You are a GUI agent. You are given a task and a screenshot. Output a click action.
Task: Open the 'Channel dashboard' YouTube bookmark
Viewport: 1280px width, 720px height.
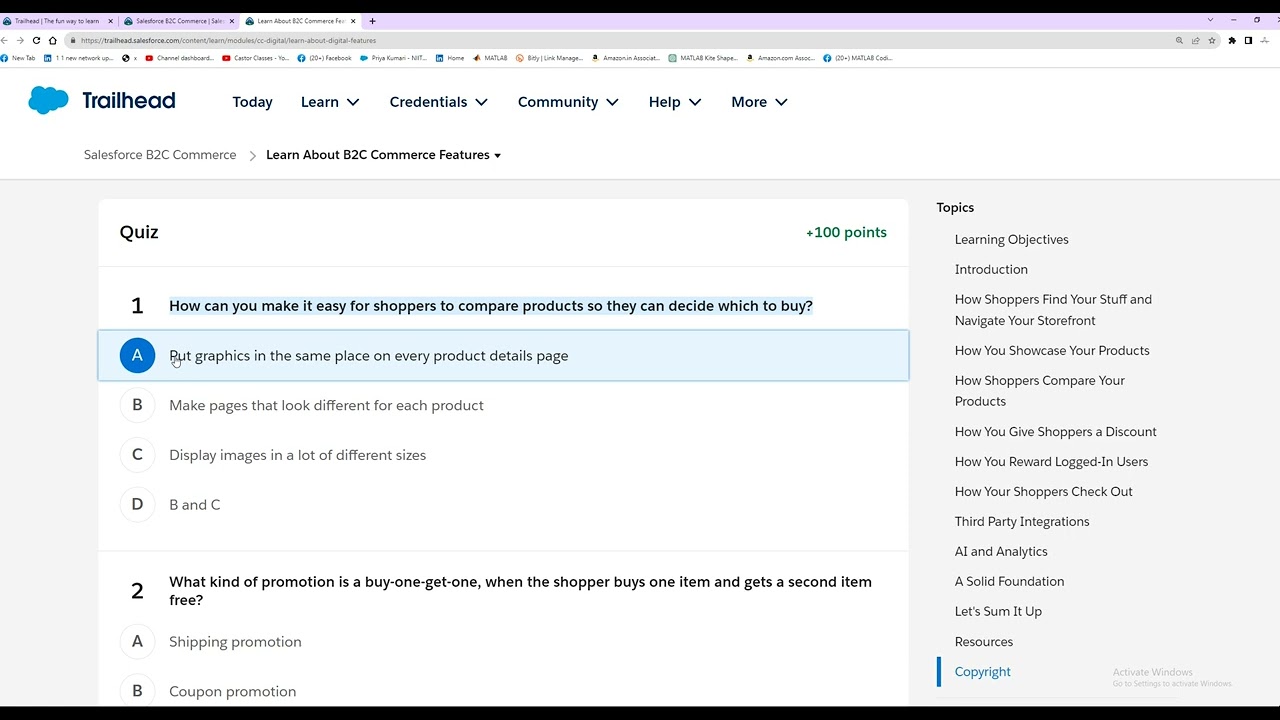click(x=180, y=58)
